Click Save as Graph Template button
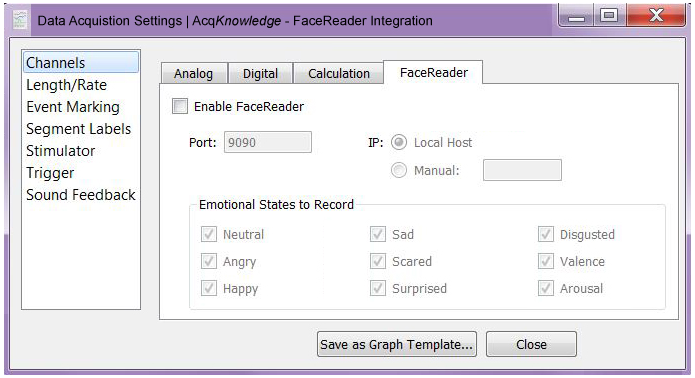Image resolution: width=695 pixels, height=378 pixels. pos(397,344)
